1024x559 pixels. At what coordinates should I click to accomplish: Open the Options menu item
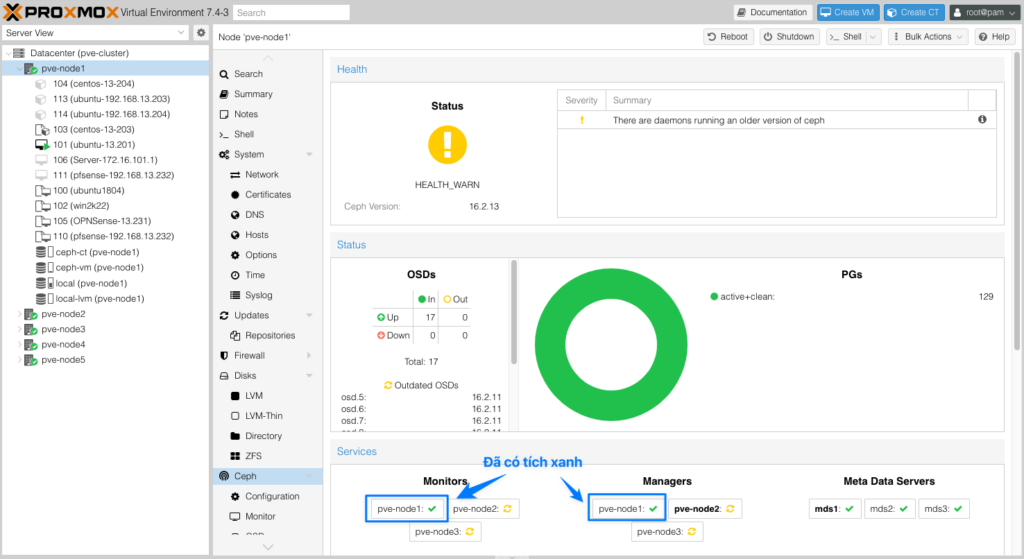267,255
